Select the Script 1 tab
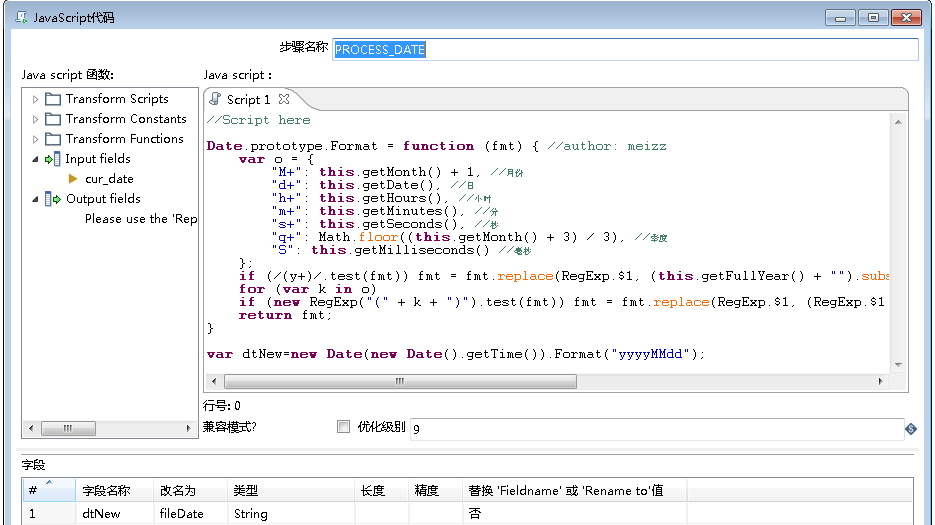The width and height of the screenshot is (935, 525). tap(247, 99)
